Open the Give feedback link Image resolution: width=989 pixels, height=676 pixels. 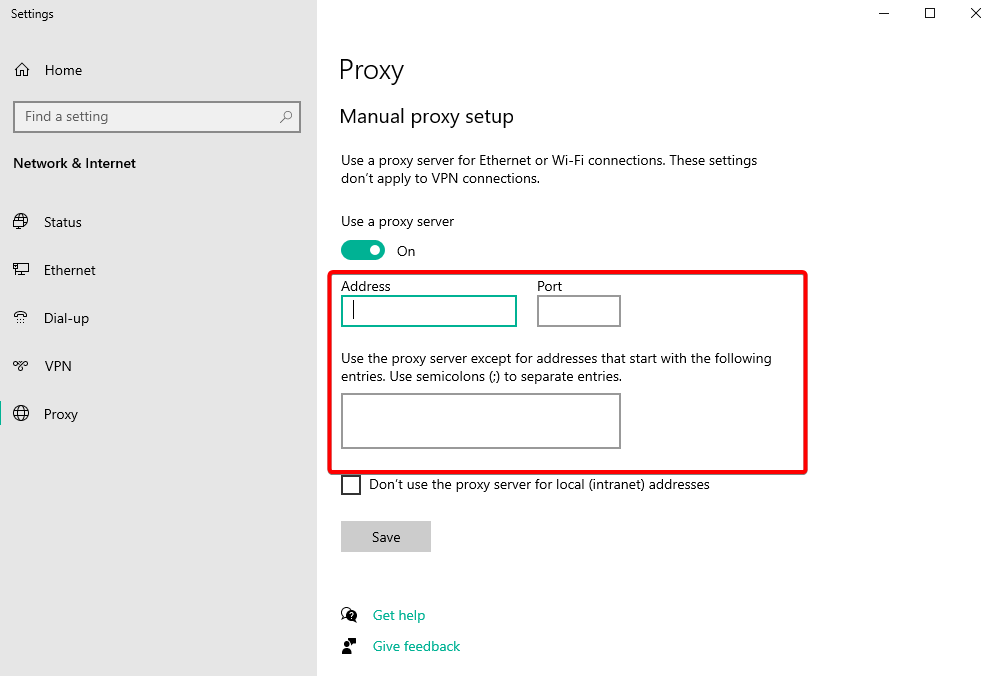pyautogui.click(x=416, y=646)
